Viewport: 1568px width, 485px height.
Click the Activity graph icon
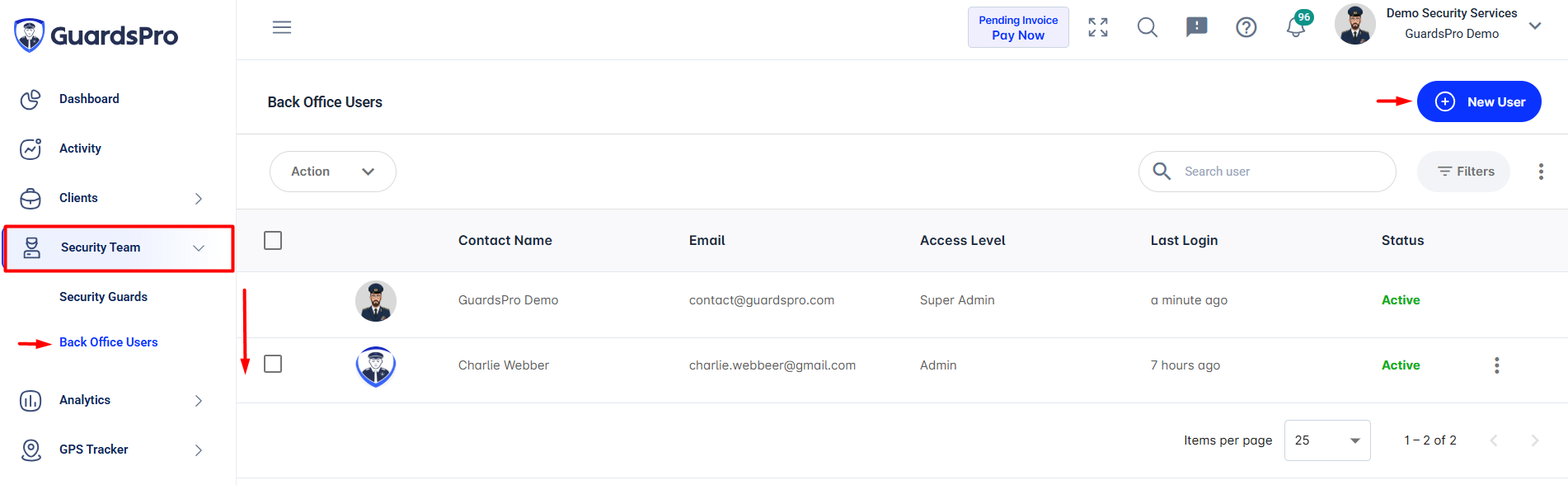pyautogui.click(x=31, y=148)
